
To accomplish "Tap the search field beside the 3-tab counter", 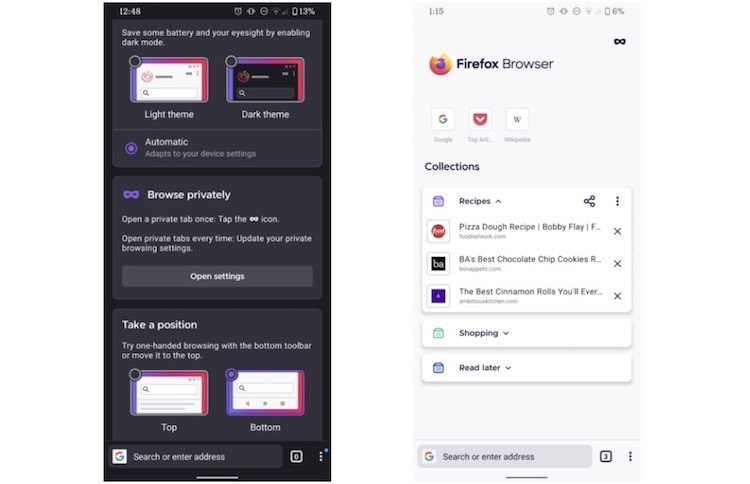I will 505,457.
